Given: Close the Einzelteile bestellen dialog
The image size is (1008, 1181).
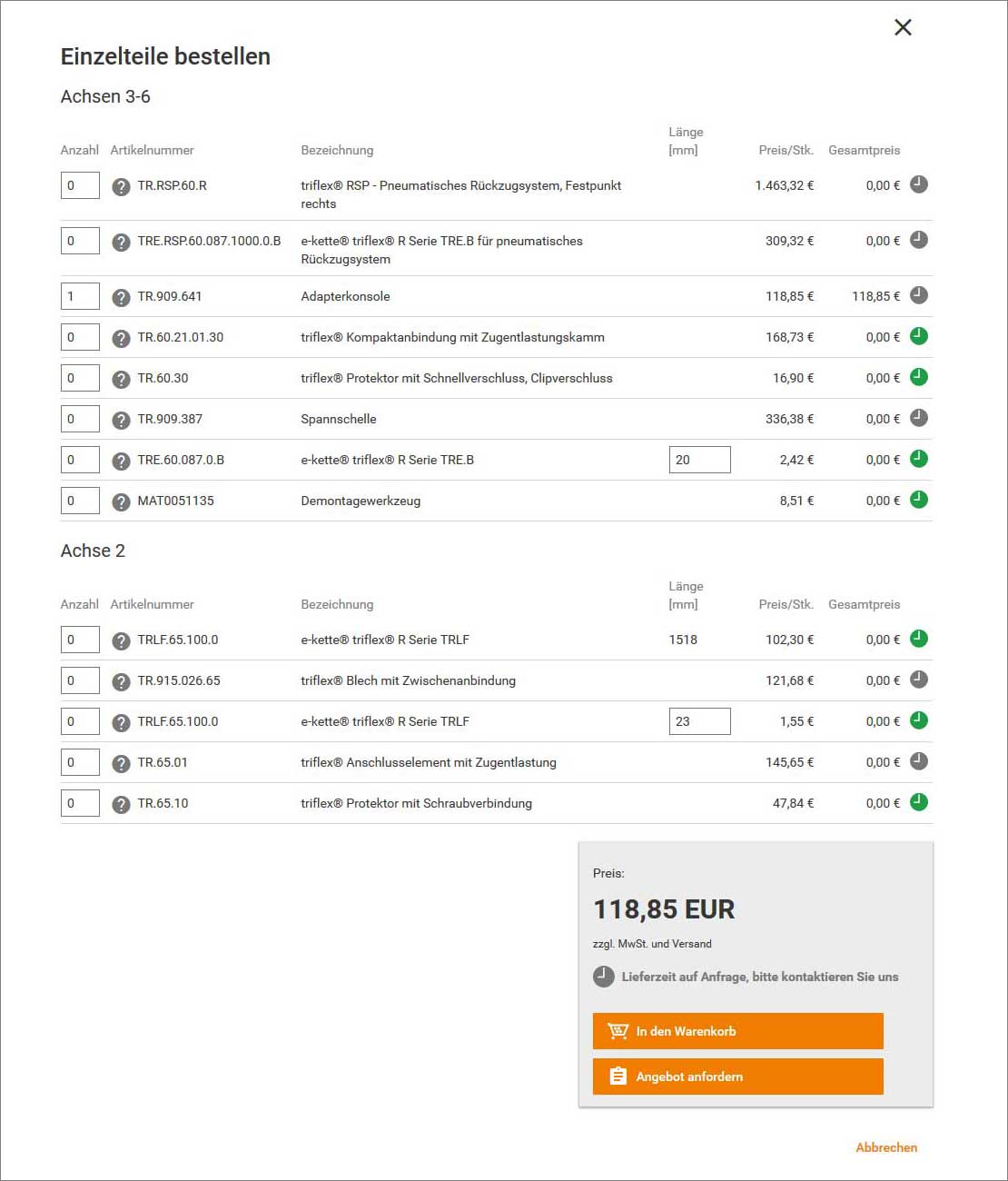Looking at the screenshot, I should [x=902, y=27].
